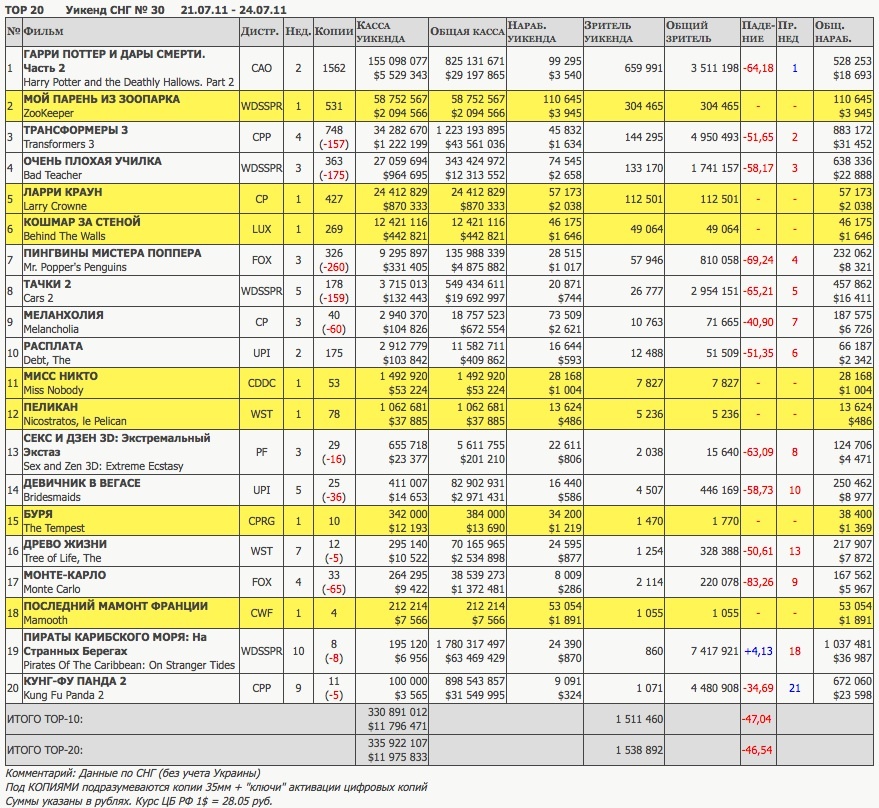Click the 'Дистр.' column header
Image resolution: width=879 pixels, height=808 pixels.
260,31
